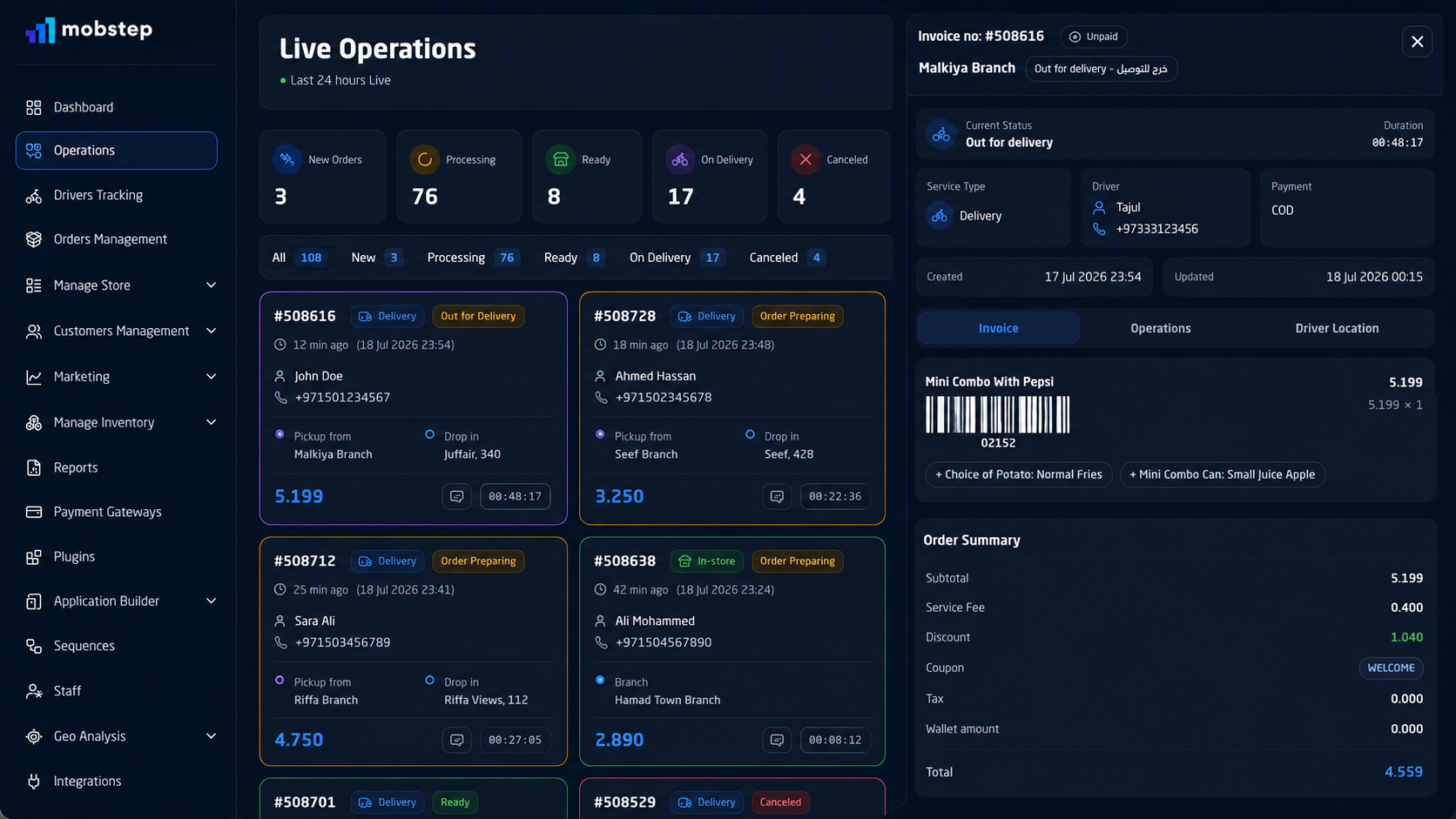This screenshot has width=1456, height=819.
Task: Select the All 108 filter tab
Action: (x=298, y=258)
